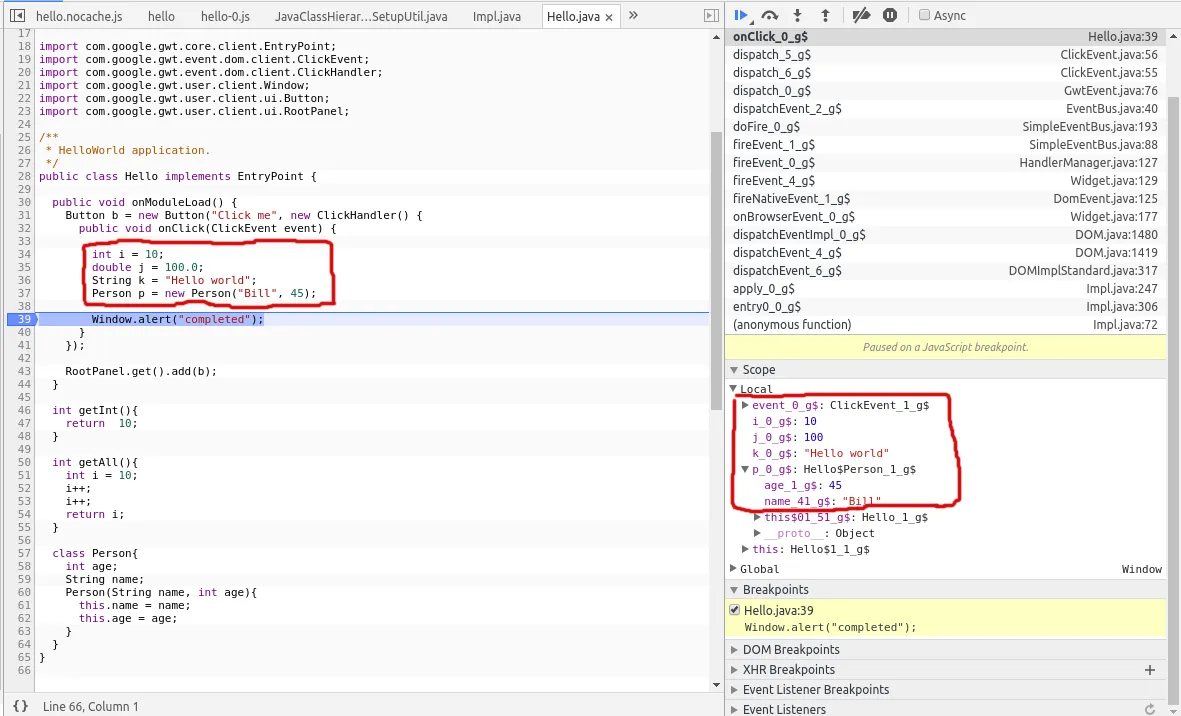The image size is (1181, 716).
Task: Expand the __proto__ Object entry
Action: [757, 533]
